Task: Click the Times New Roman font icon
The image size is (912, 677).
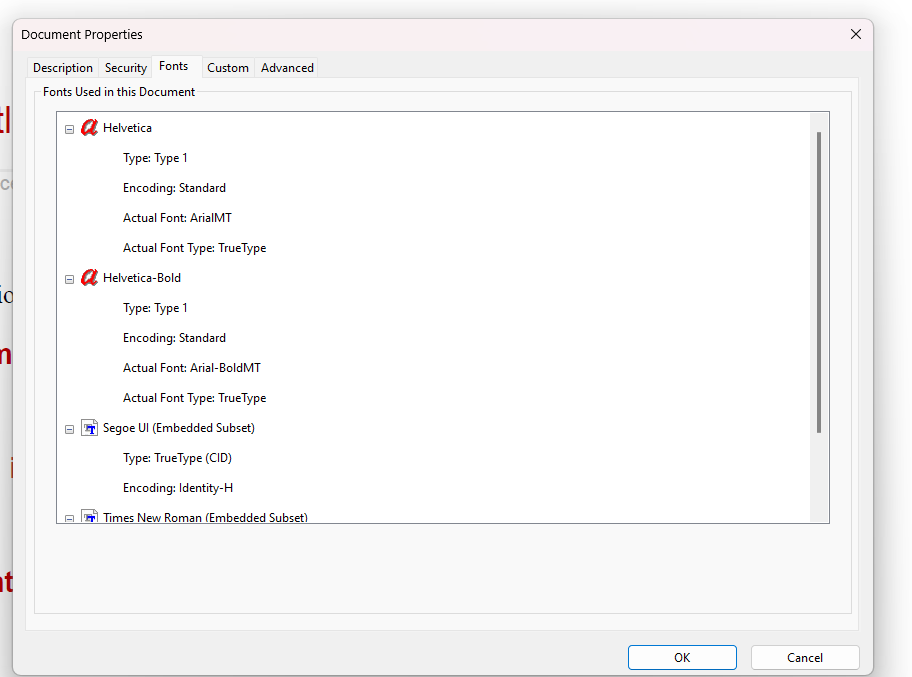Action: click(89, 518)
